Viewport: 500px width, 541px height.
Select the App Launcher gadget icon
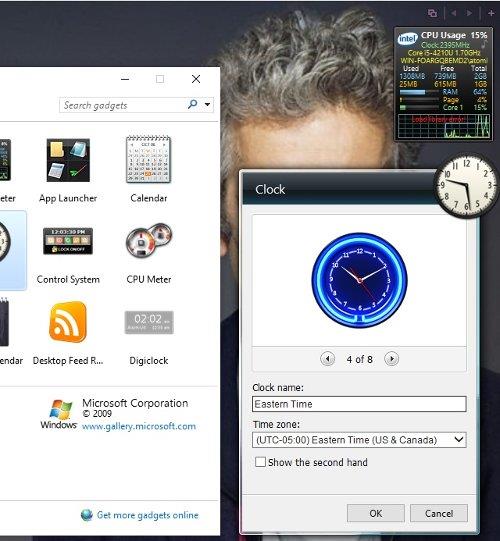coord(68,160)
